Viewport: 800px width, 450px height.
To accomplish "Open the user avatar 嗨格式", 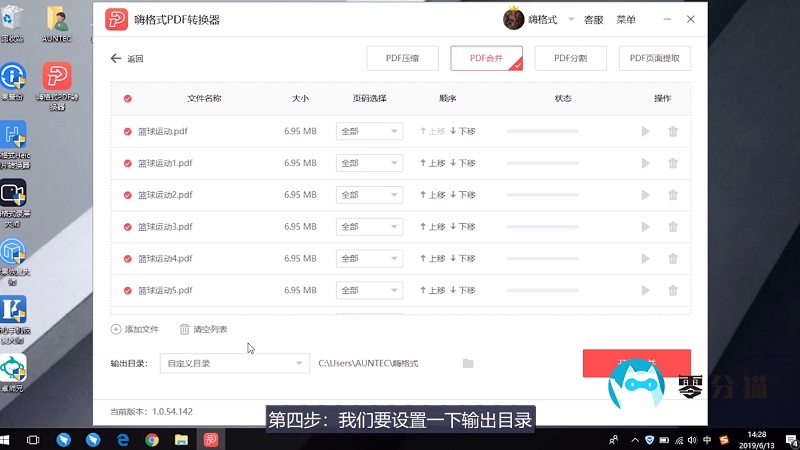I will point(513,19).
